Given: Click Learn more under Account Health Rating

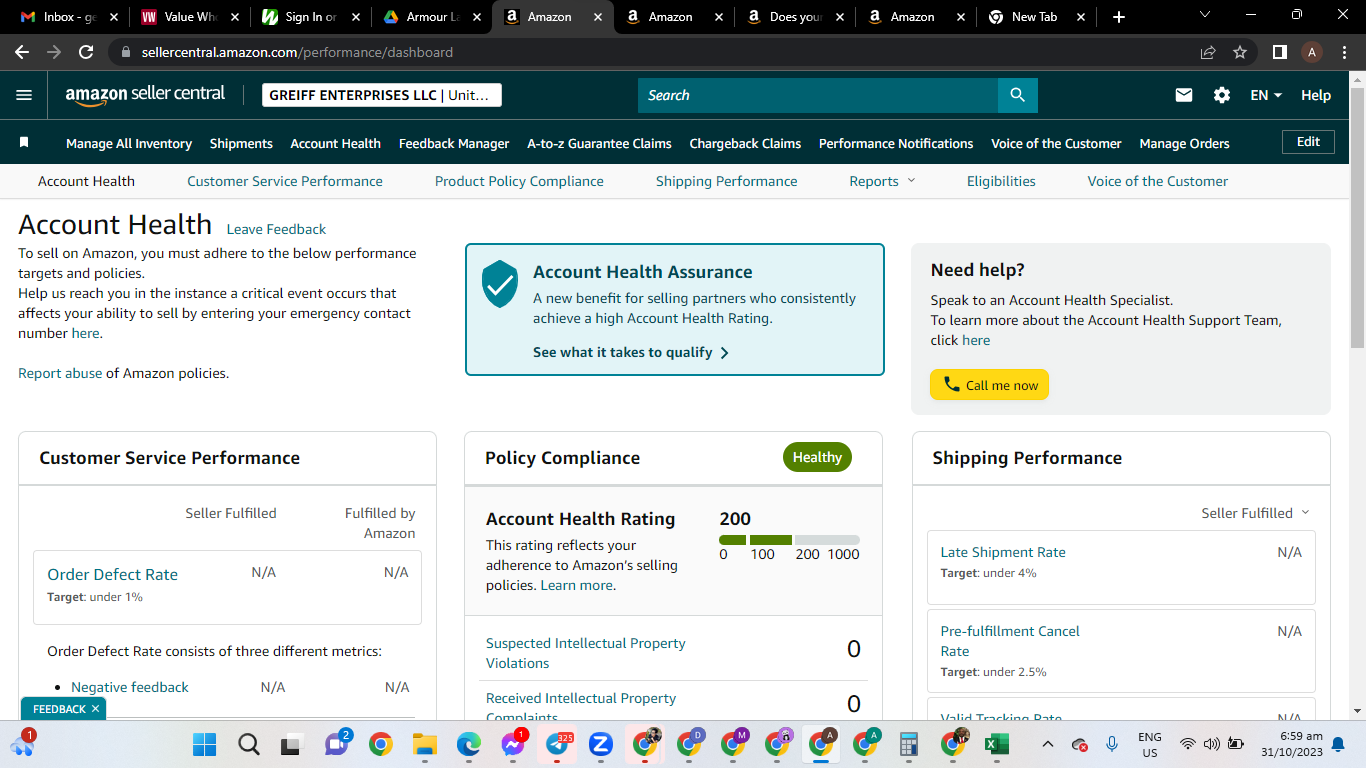Looking at the screenshot, I should pos(576,585).
